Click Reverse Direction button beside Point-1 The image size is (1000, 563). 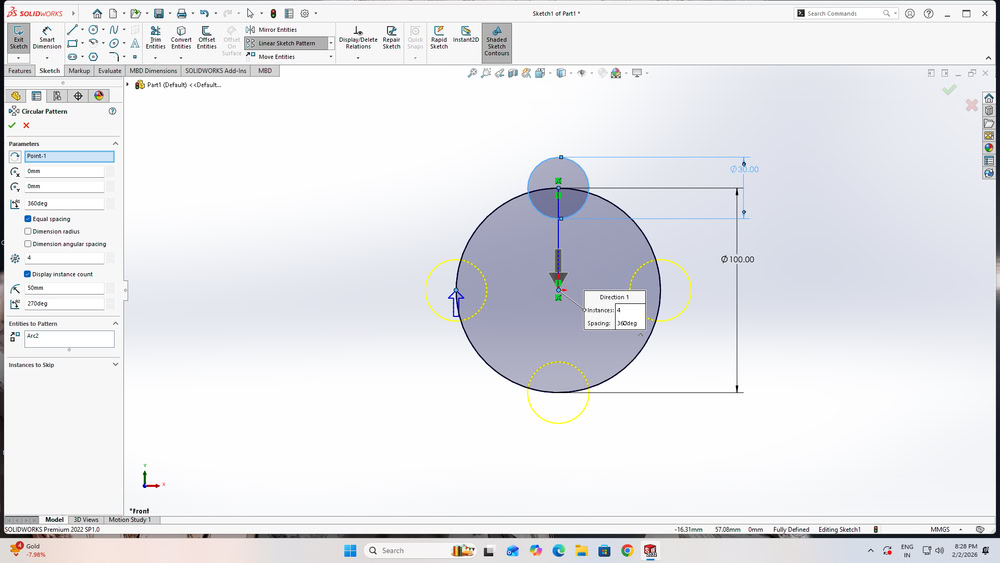(15, 156)
